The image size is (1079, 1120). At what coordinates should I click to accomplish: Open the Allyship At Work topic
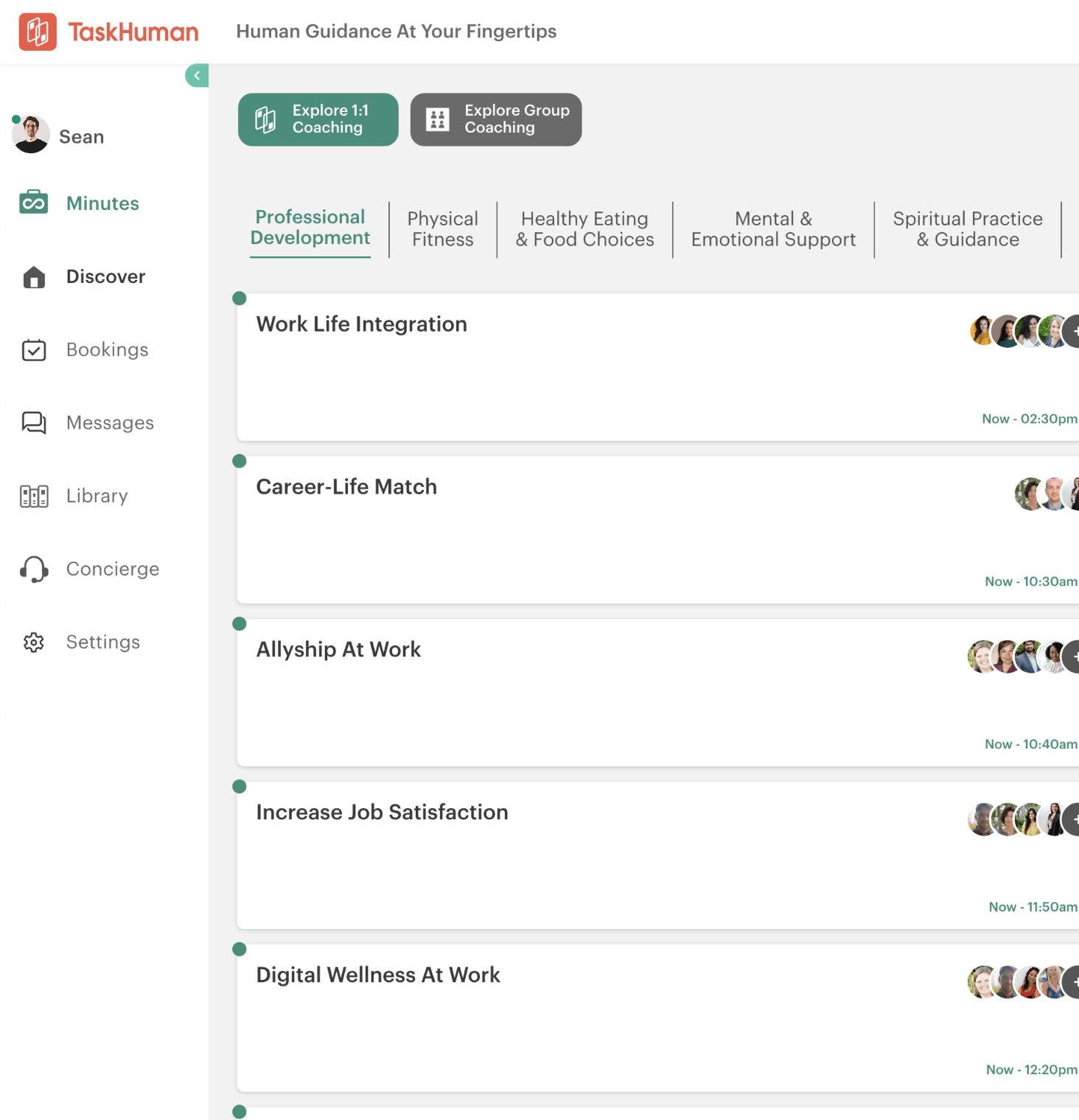tap(657, 693)
